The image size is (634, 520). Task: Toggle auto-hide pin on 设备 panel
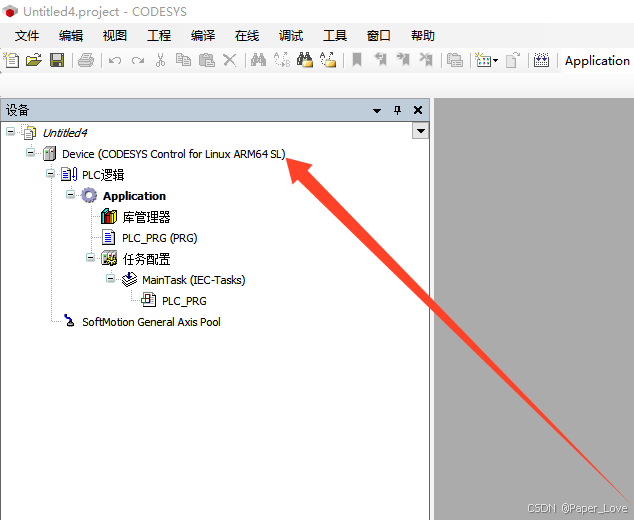pos(397,110)
